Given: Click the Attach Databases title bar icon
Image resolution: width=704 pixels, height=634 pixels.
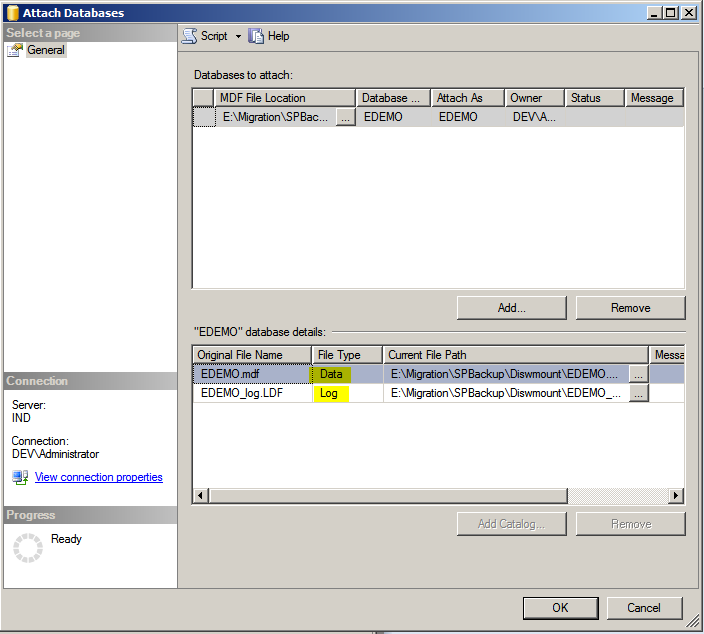Looking at the screenshot, I should tap(13, 13).
